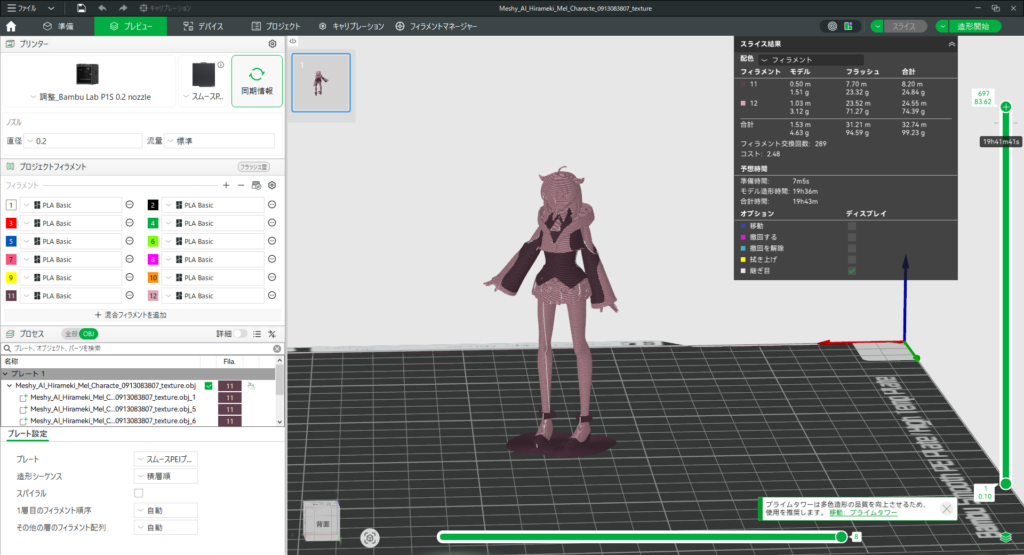Switch process scope 全般/OBJ toggle

80,334
